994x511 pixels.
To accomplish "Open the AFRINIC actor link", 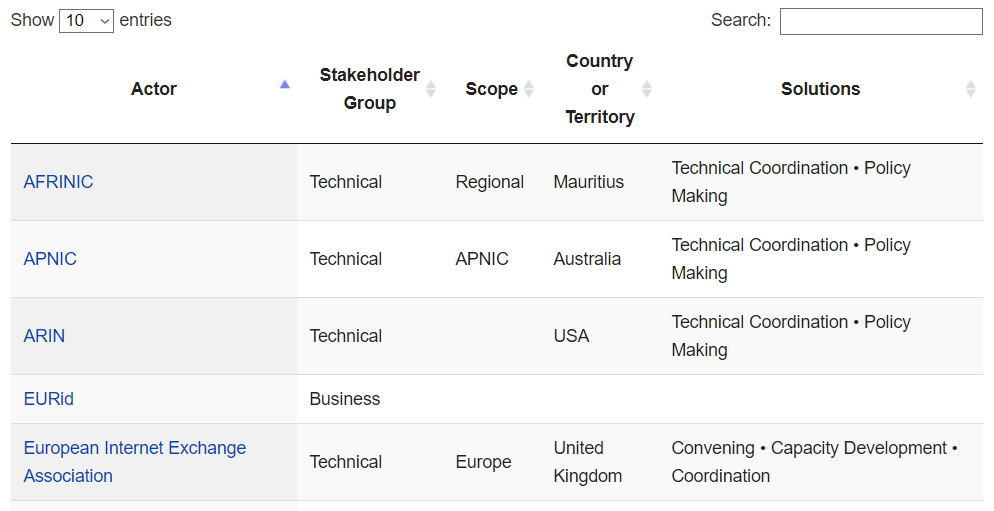I will [x=58, y=182].
